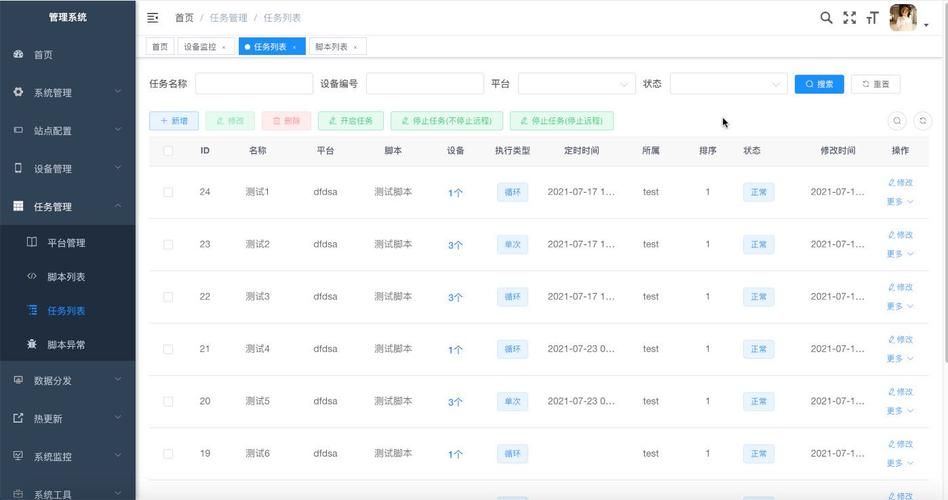Check the box for row ID 19
The height and width of the screenshot is (500, 948).
coord(168,453)
